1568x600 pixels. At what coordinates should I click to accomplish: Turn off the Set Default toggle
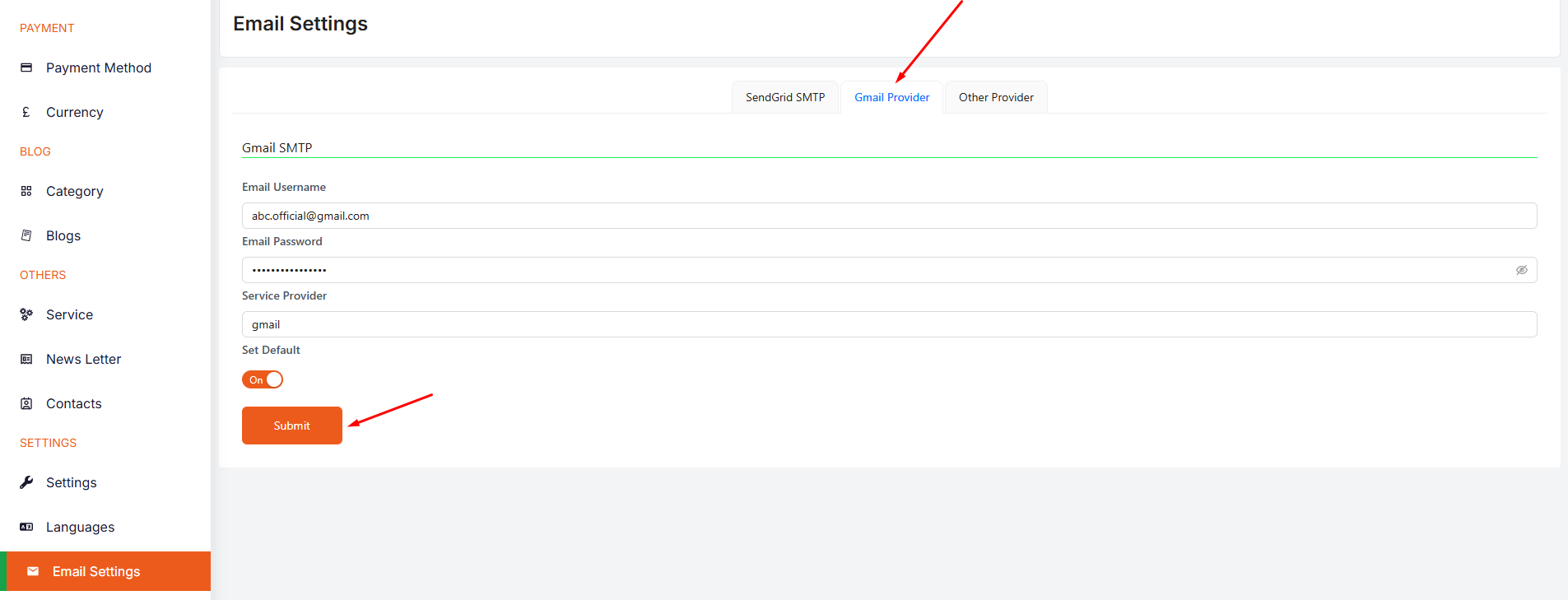(x=263, y=379)
